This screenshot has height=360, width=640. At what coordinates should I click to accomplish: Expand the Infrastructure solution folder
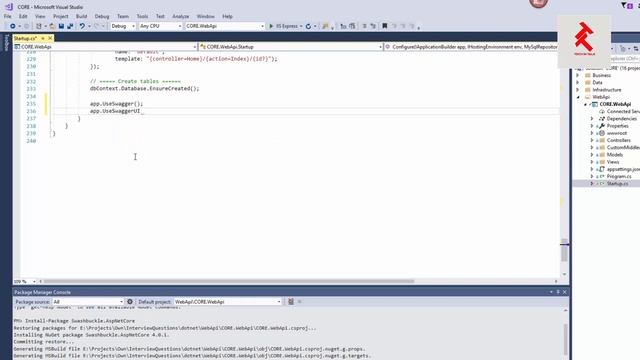click(578, 90)
